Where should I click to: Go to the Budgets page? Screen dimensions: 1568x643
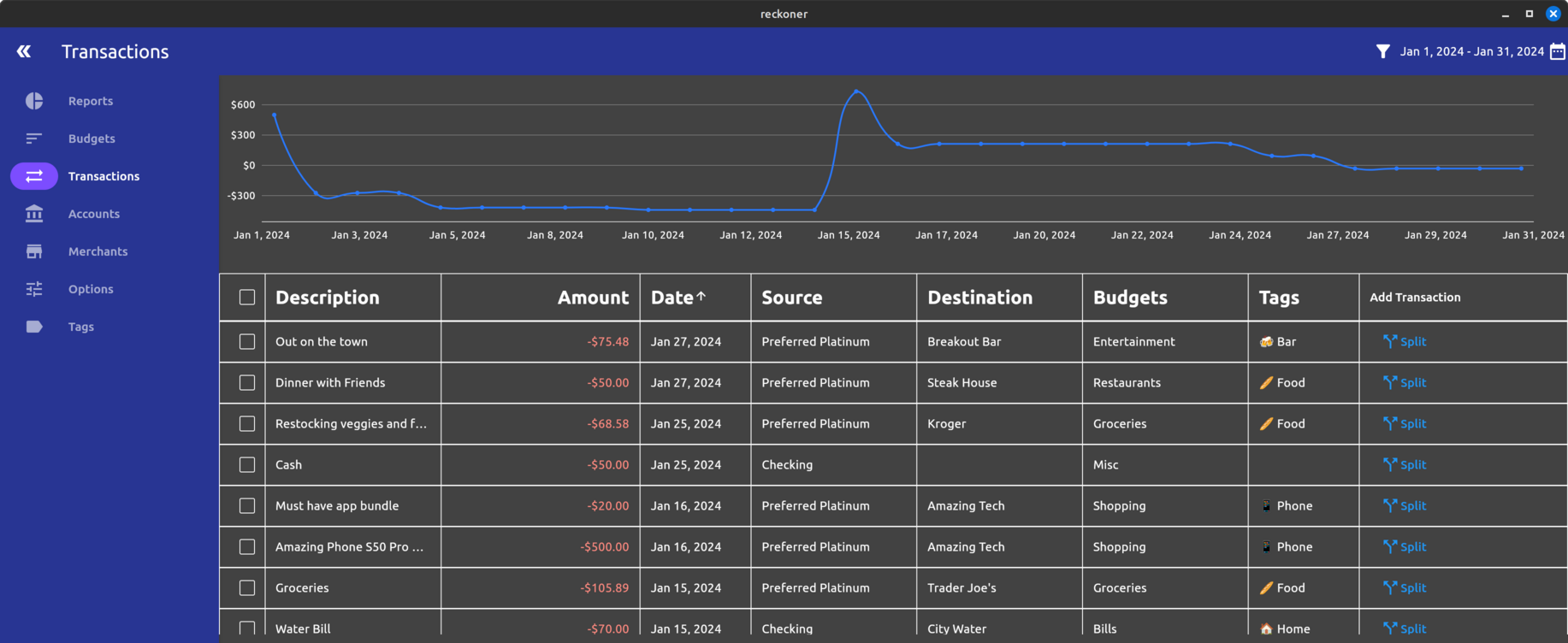92,139
